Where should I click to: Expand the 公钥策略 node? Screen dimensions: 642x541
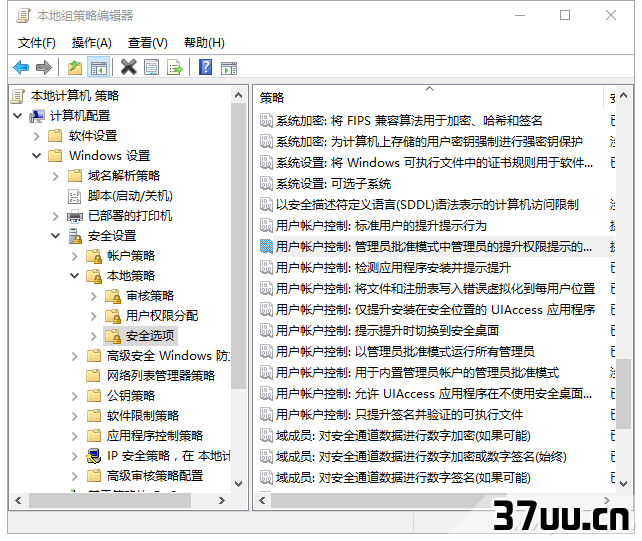point(75,396)
